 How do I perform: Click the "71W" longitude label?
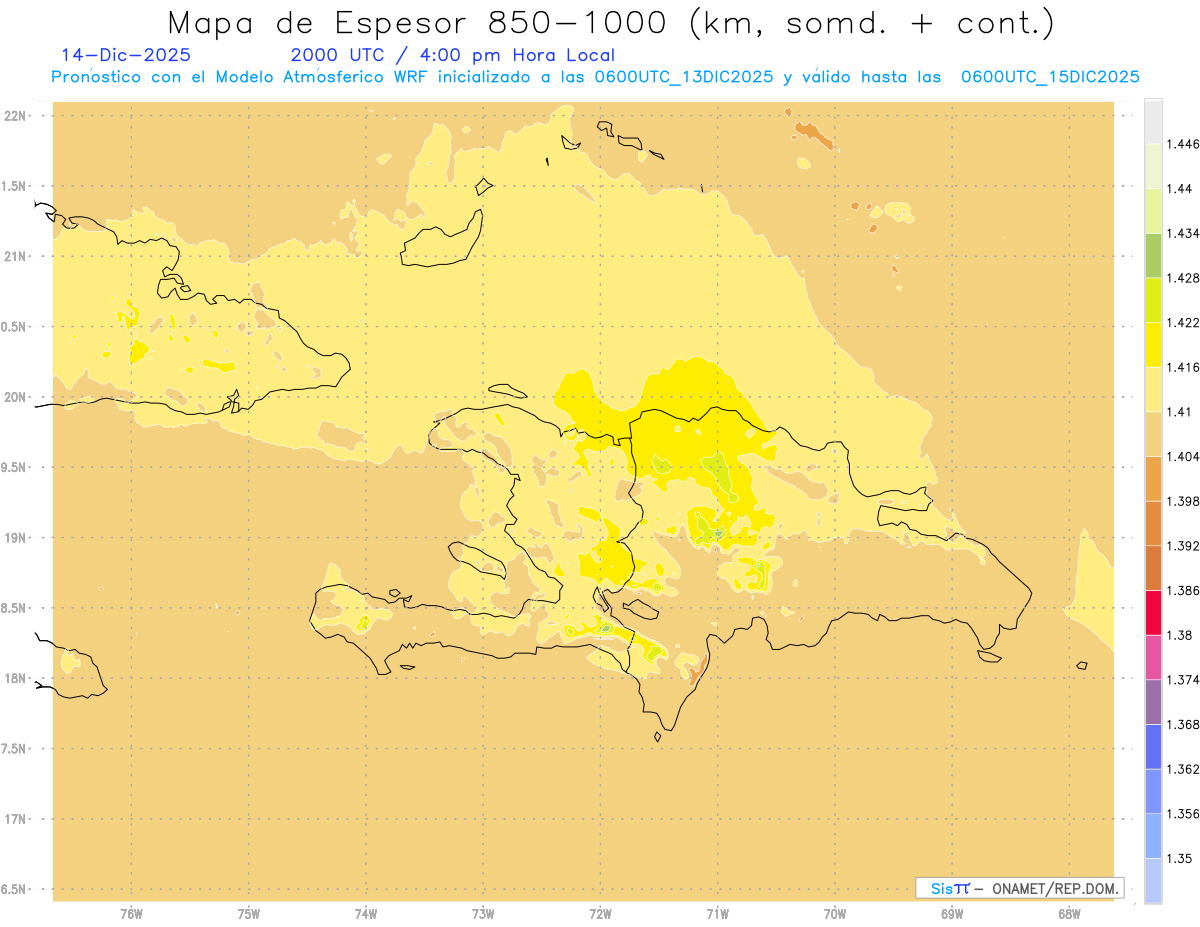click(717, 914)
